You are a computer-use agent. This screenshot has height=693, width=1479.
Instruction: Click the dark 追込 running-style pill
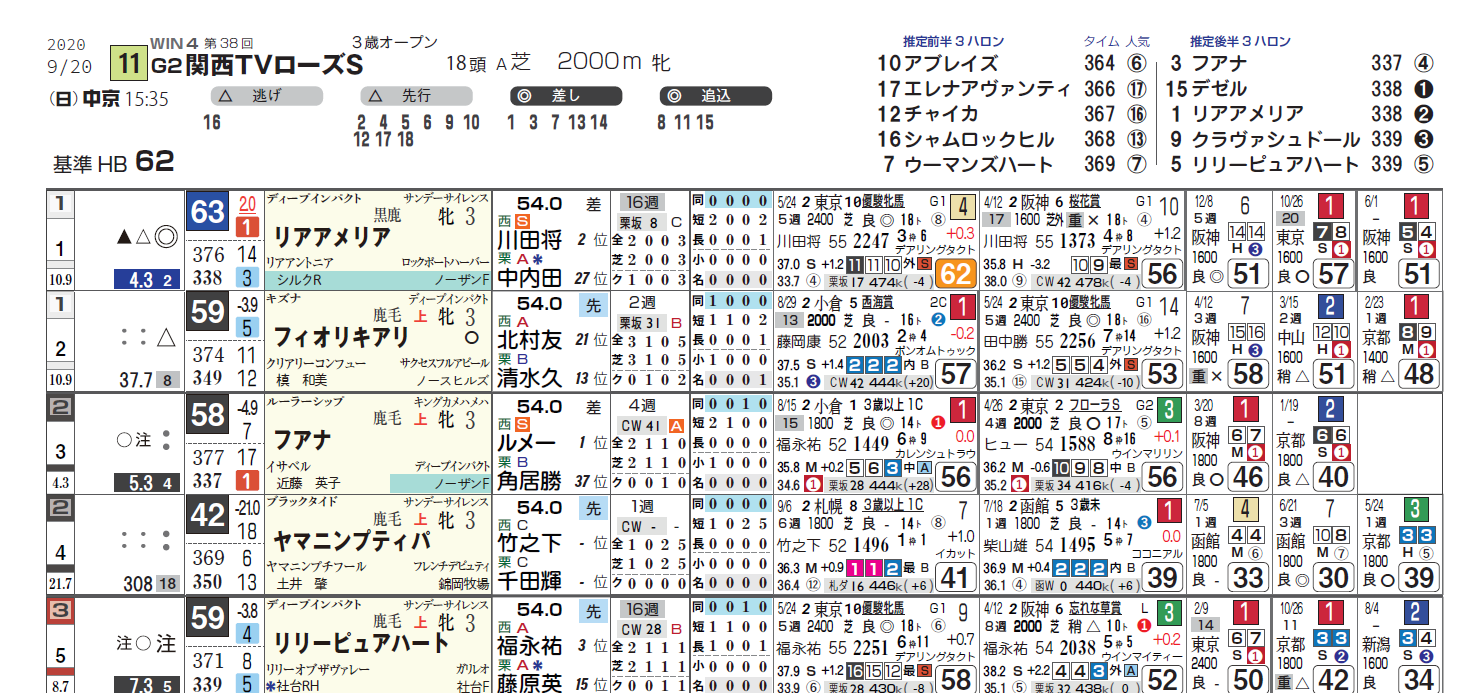tap(715, 96)
